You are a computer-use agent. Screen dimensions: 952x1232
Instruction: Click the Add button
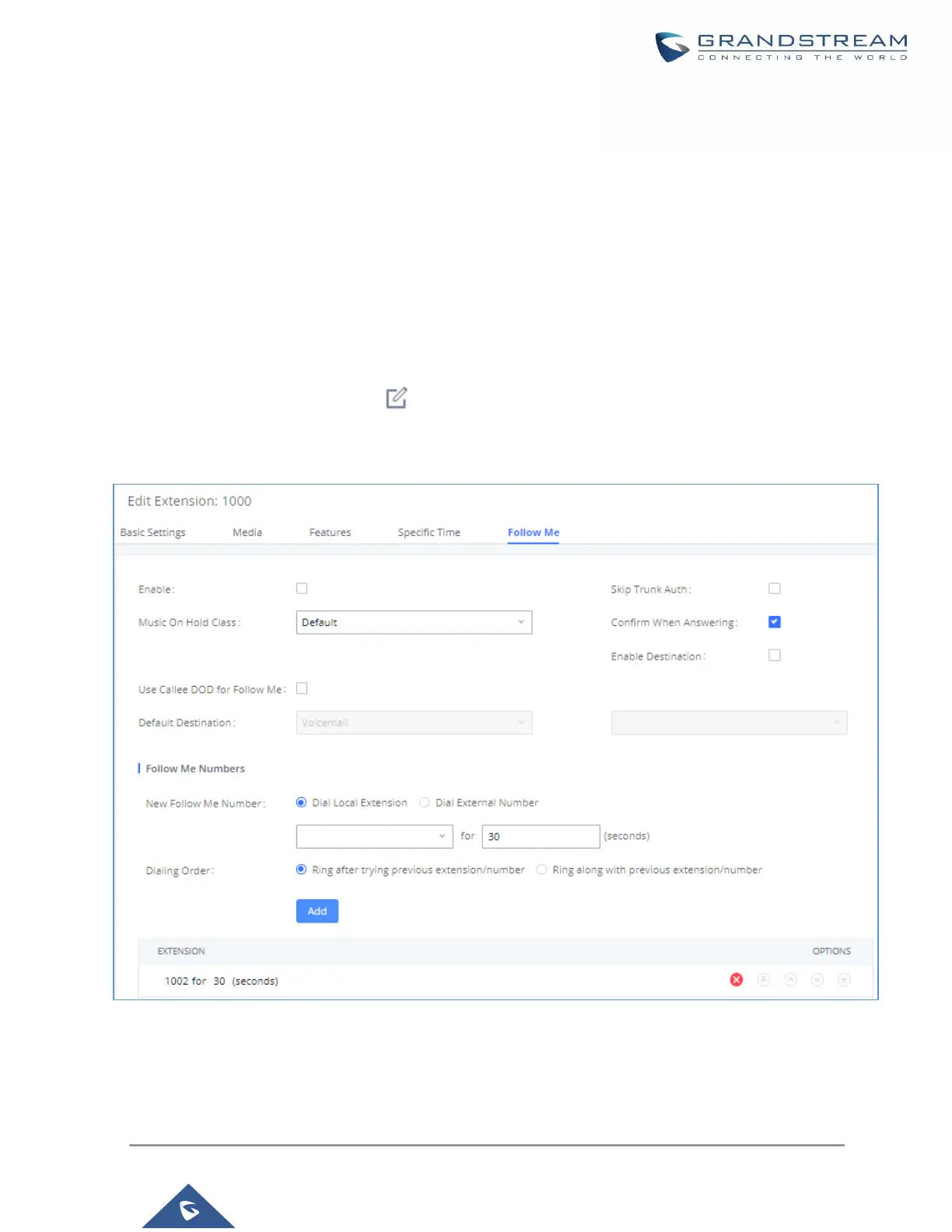[x=317, y=911]
